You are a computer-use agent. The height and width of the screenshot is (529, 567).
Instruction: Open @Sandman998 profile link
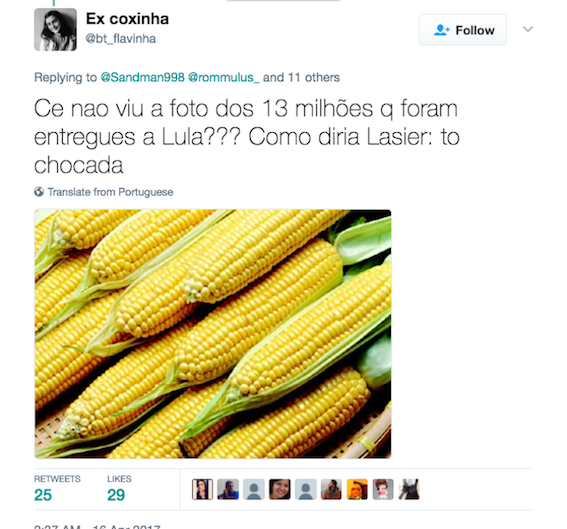coord(142,77)
